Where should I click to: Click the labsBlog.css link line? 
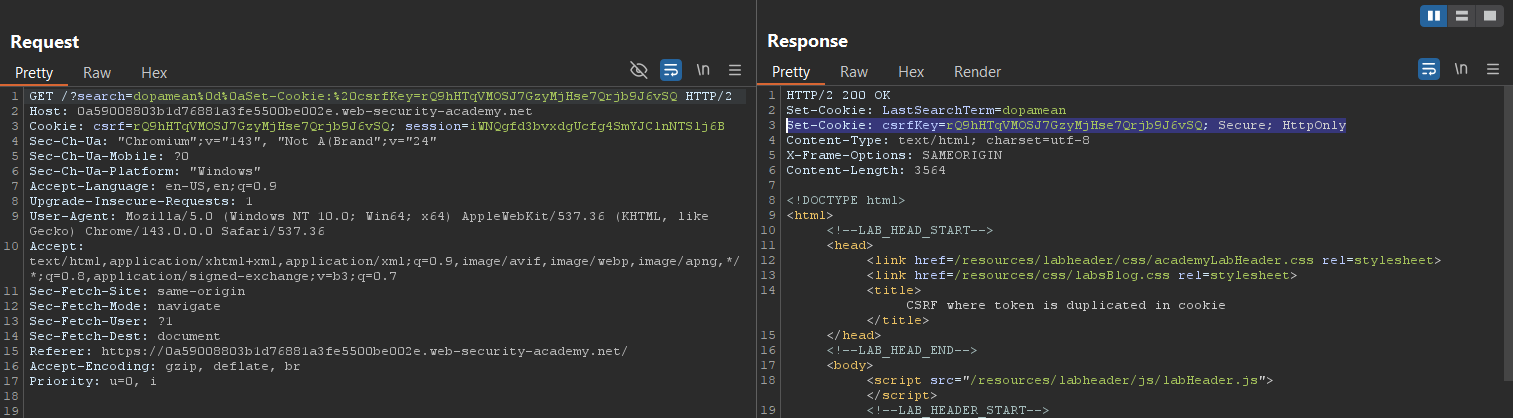[x=1081, y=276]
